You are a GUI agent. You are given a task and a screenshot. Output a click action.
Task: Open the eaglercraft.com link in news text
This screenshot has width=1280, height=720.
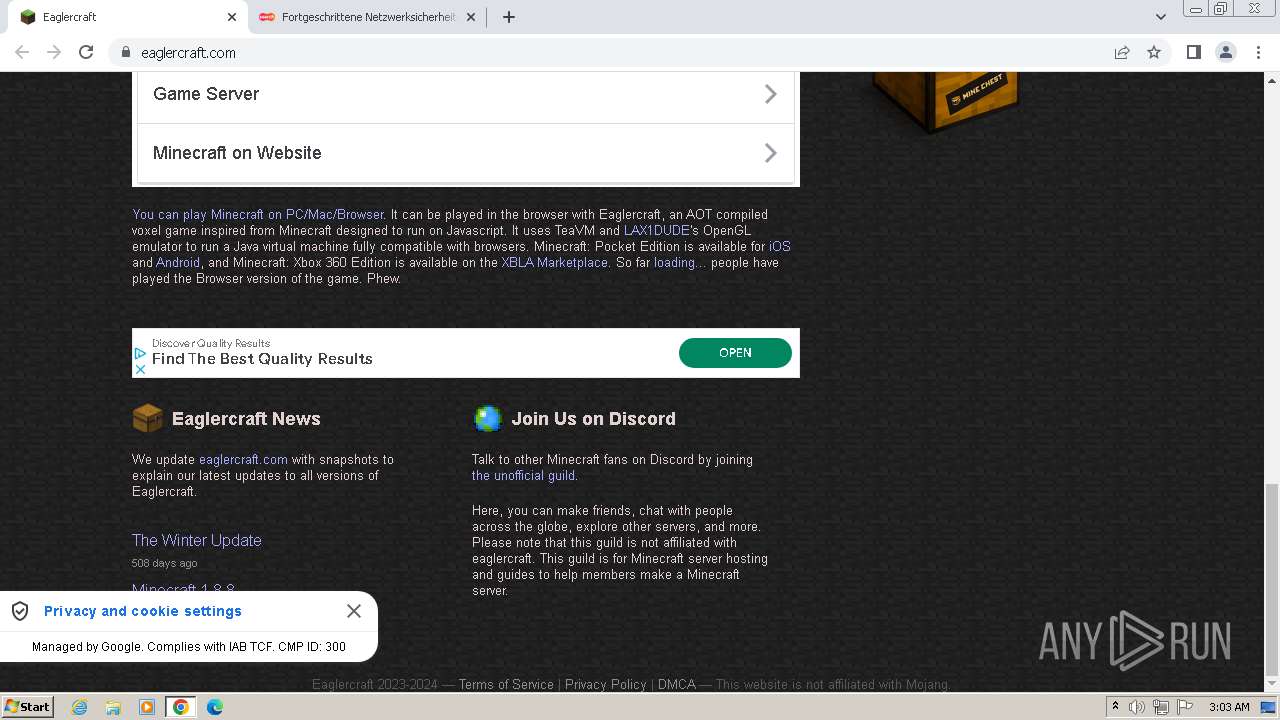[243, 459]
